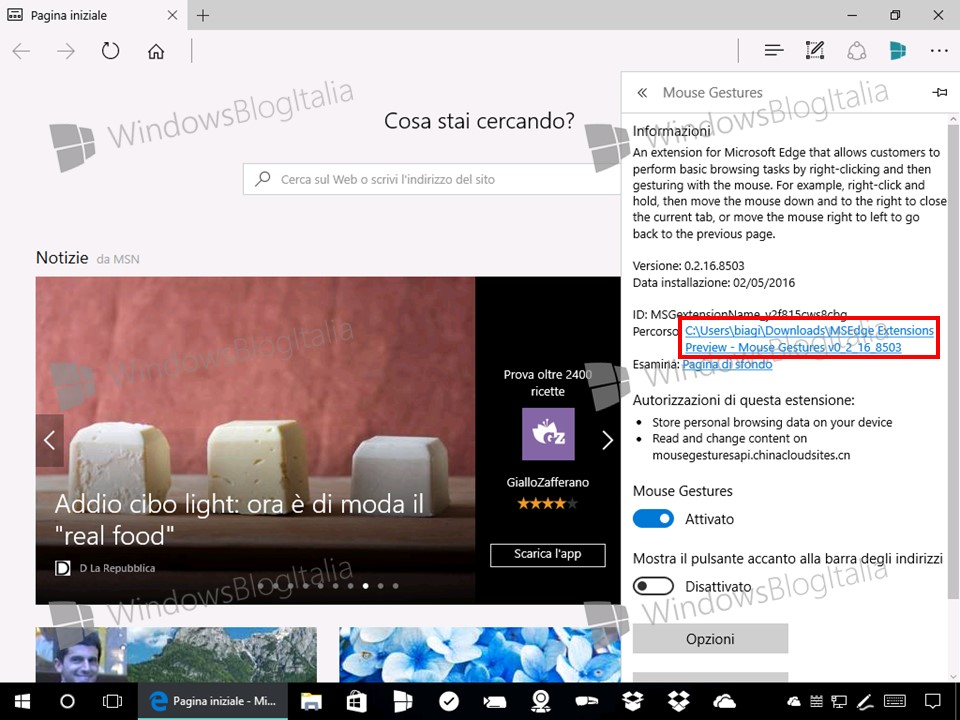960x720 pixels.
Task: Open the Action Center notification icon
Action: tap(933, 702)
